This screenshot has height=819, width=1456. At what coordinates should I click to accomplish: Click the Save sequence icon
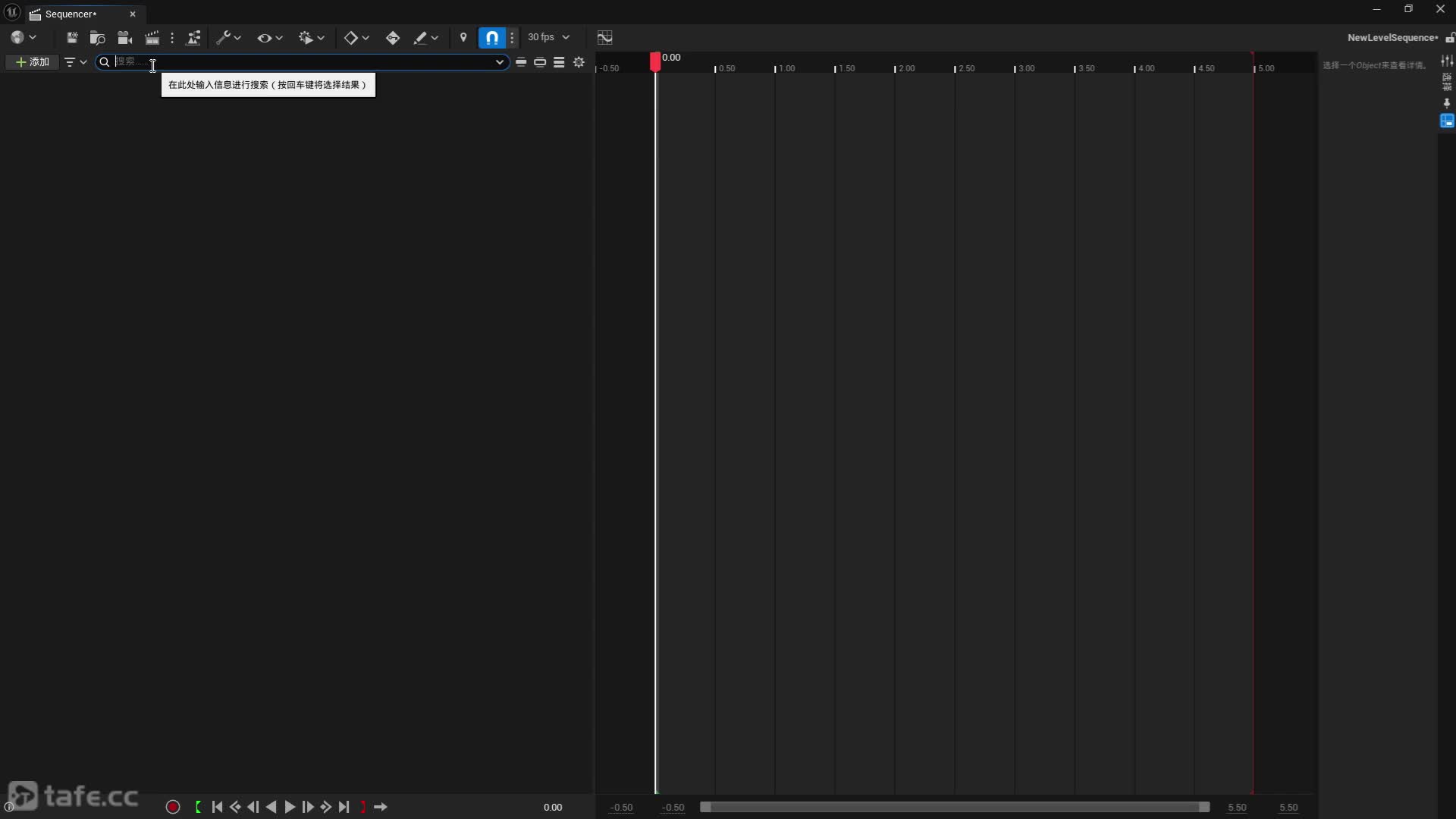pyautogui.click(x=72, y=38)
